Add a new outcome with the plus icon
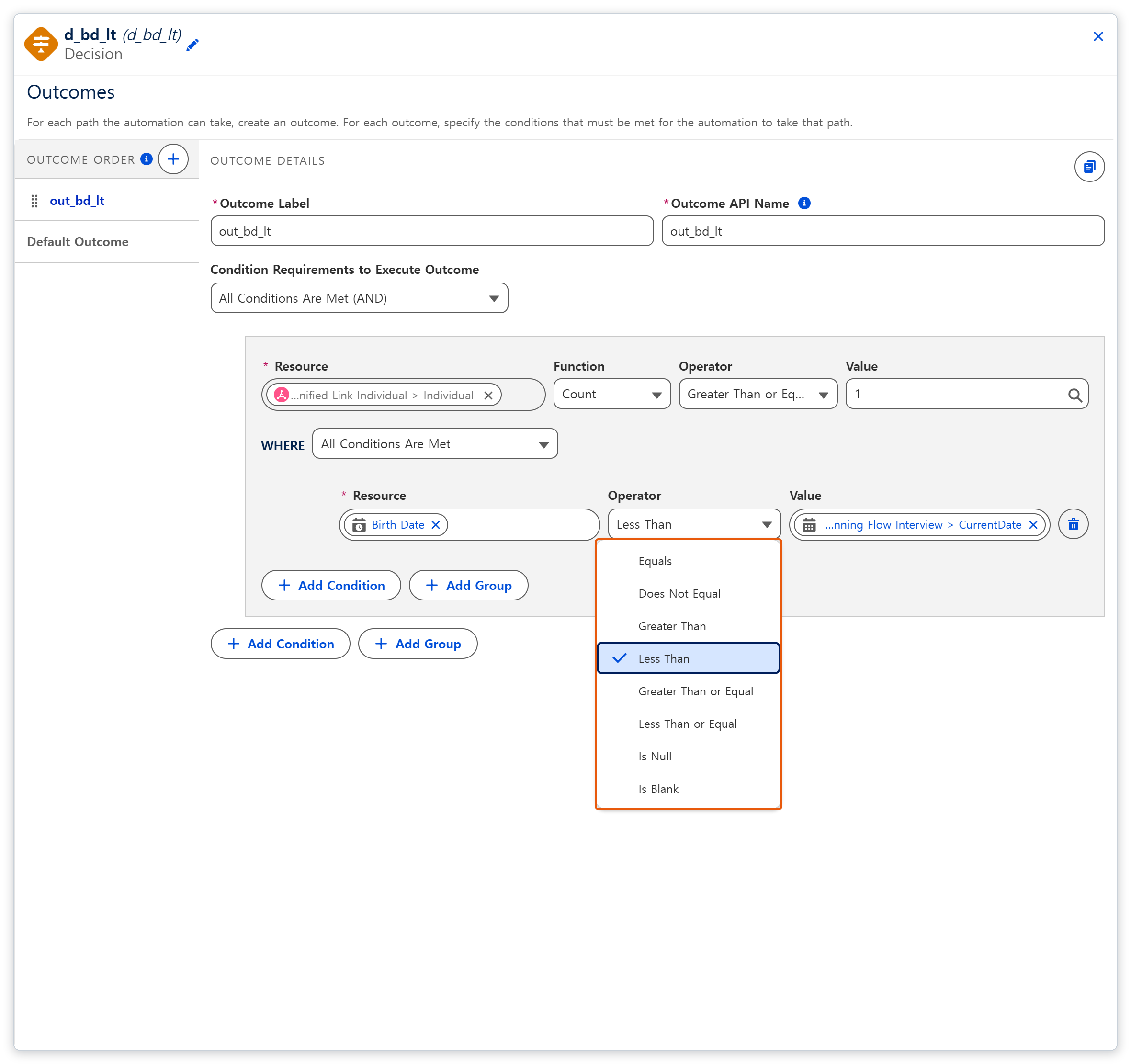 point(173,159)
